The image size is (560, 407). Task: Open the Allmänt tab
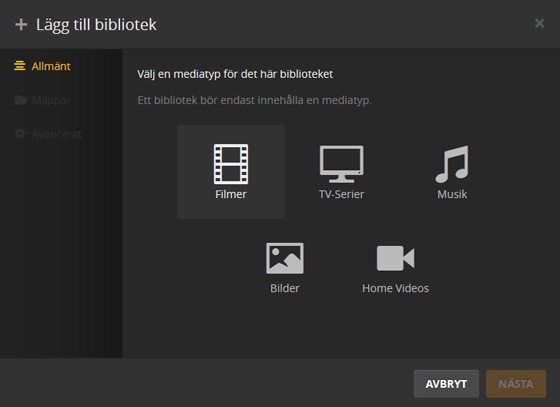(x=42, y=66)
